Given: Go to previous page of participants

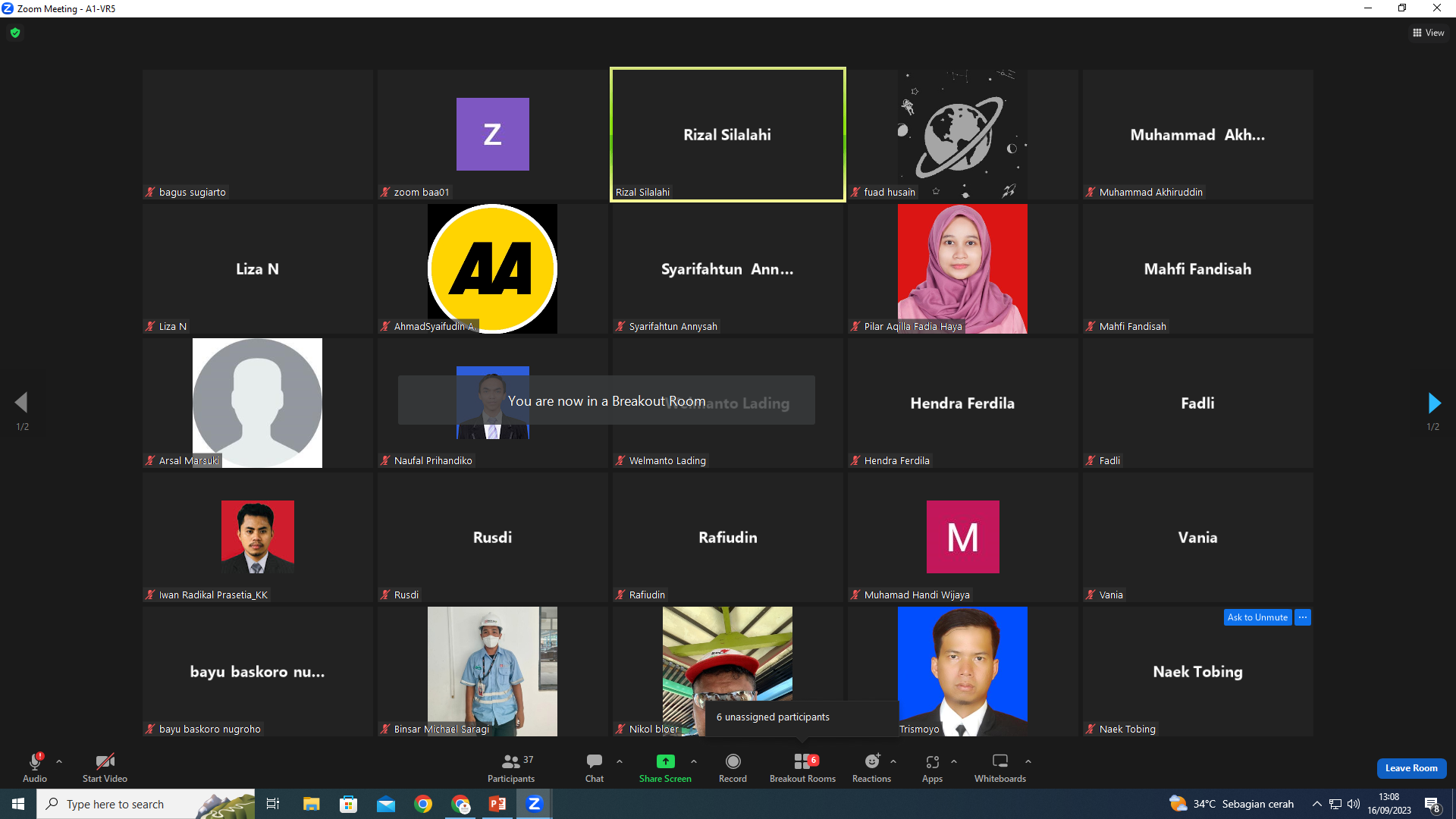Looking at the screenshot, I should [x=22, y=403].
